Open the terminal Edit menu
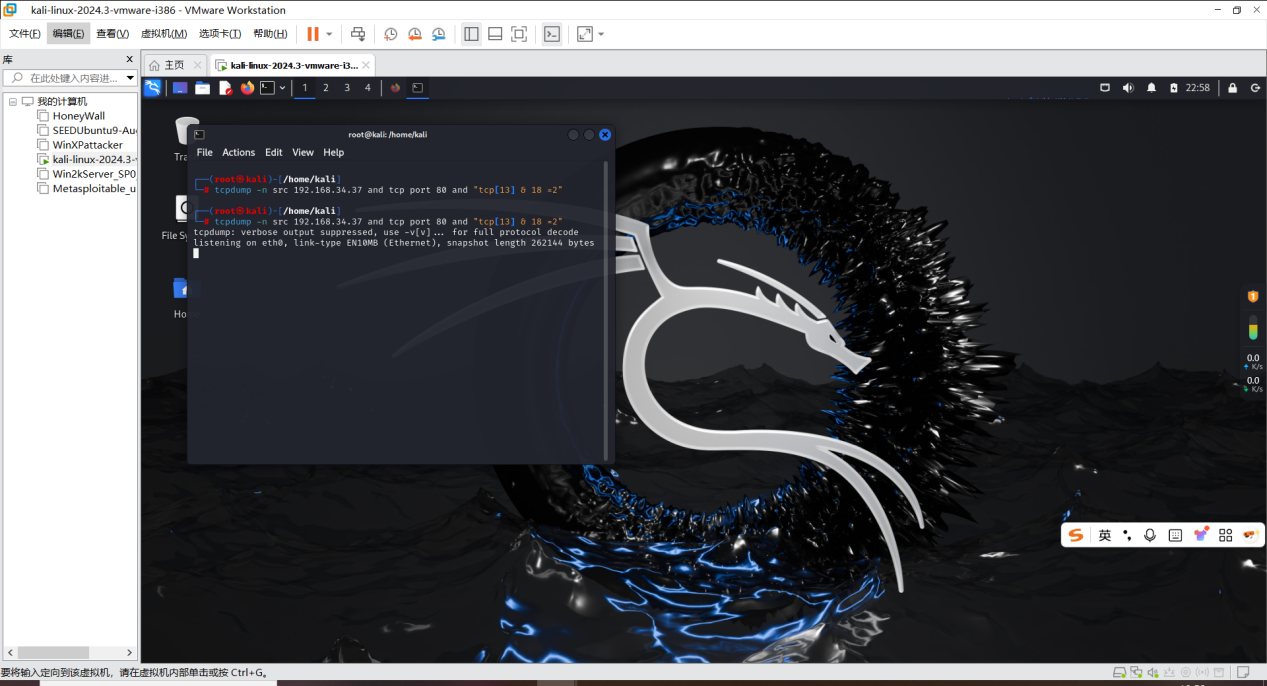The image size is (1267, 686). (274, 153)
